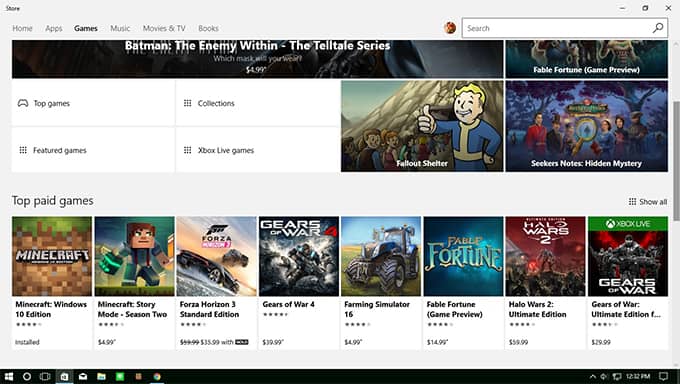Open Fable Fortune cover in Top paid

pyautogui.click(x=464, y=256)
